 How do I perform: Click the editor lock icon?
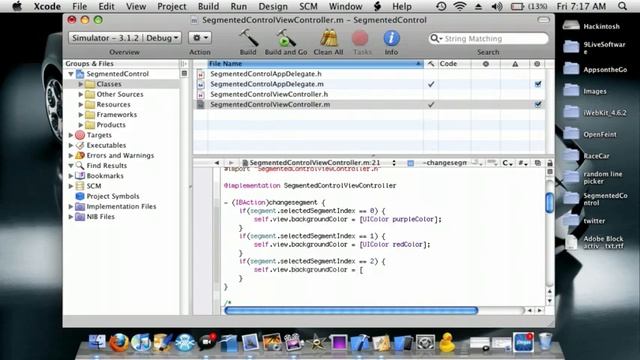(x=549, y=163)
